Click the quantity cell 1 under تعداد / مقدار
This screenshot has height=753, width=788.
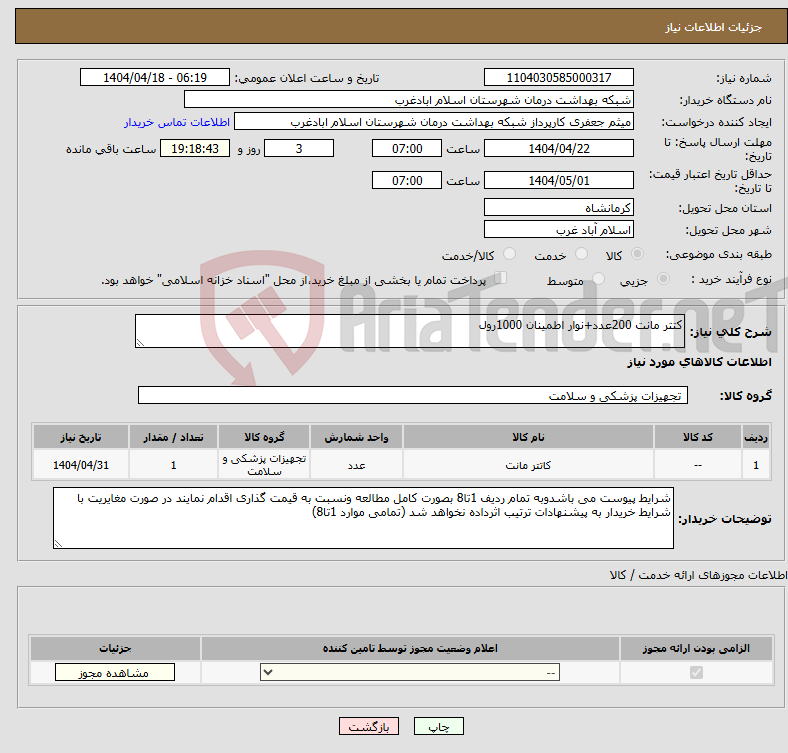pyautogui.click(x=173, y=465)
